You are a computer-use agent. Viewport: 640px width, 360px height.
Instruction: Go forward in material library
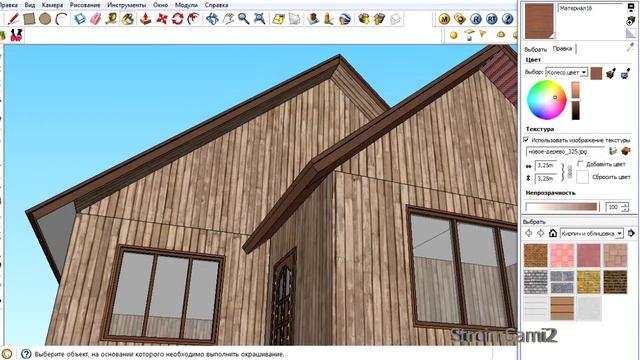coord(540,233)
